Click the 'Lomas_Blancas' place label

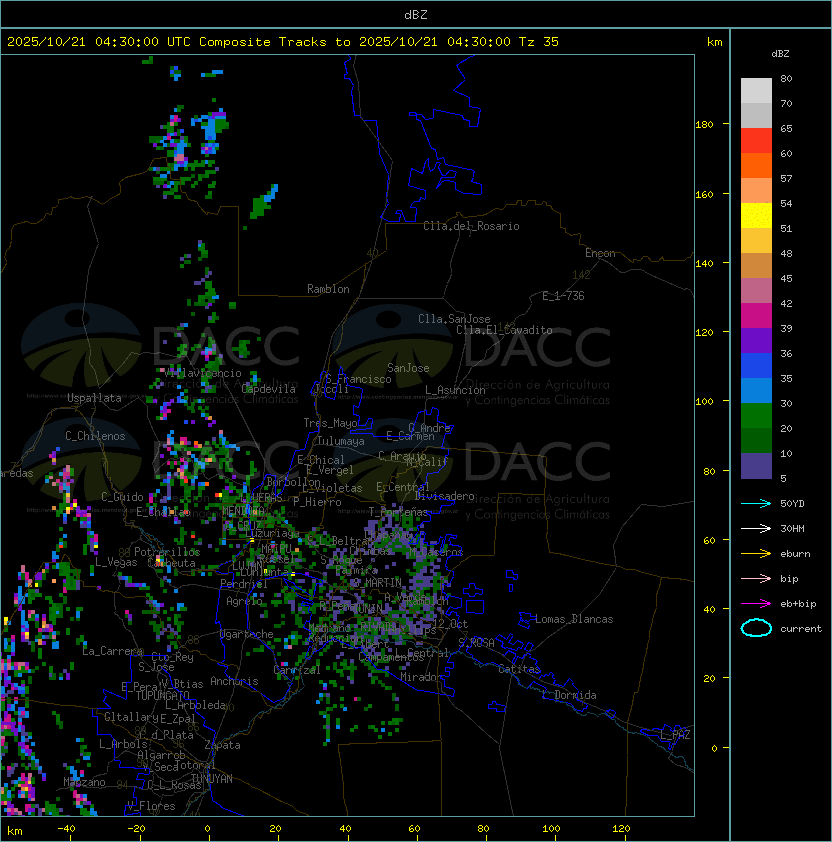(x=574, y=619)
